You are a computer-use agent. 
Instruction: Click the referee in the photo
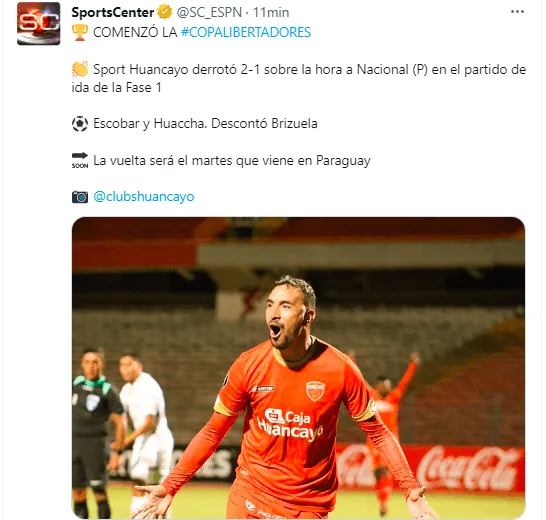[93, 432]
